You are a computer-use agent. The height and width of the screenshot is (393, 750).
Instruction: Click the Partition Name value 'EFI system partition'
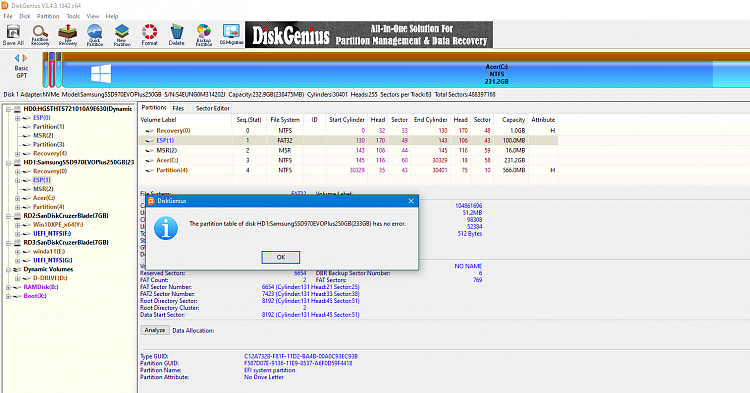(270, 371)
